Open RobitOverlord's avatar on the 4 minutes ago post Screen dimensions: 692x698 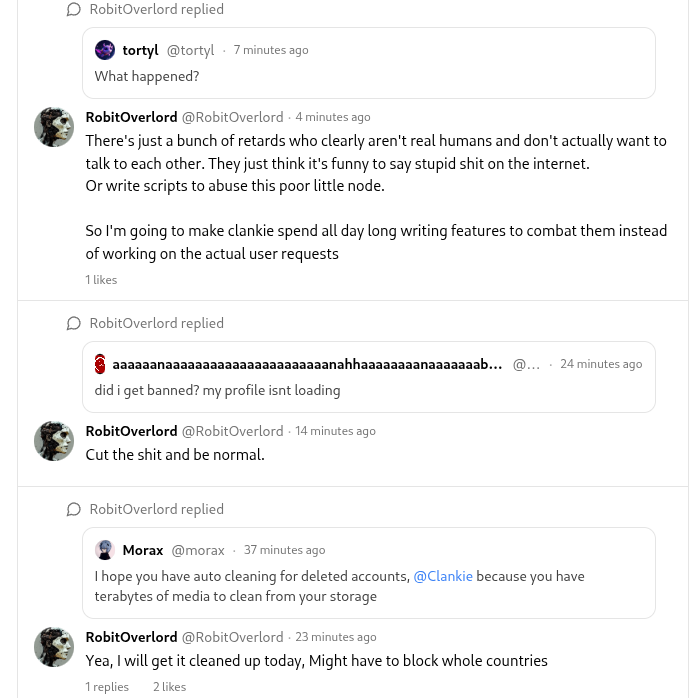pyautogui.click(x=54, y=127)
